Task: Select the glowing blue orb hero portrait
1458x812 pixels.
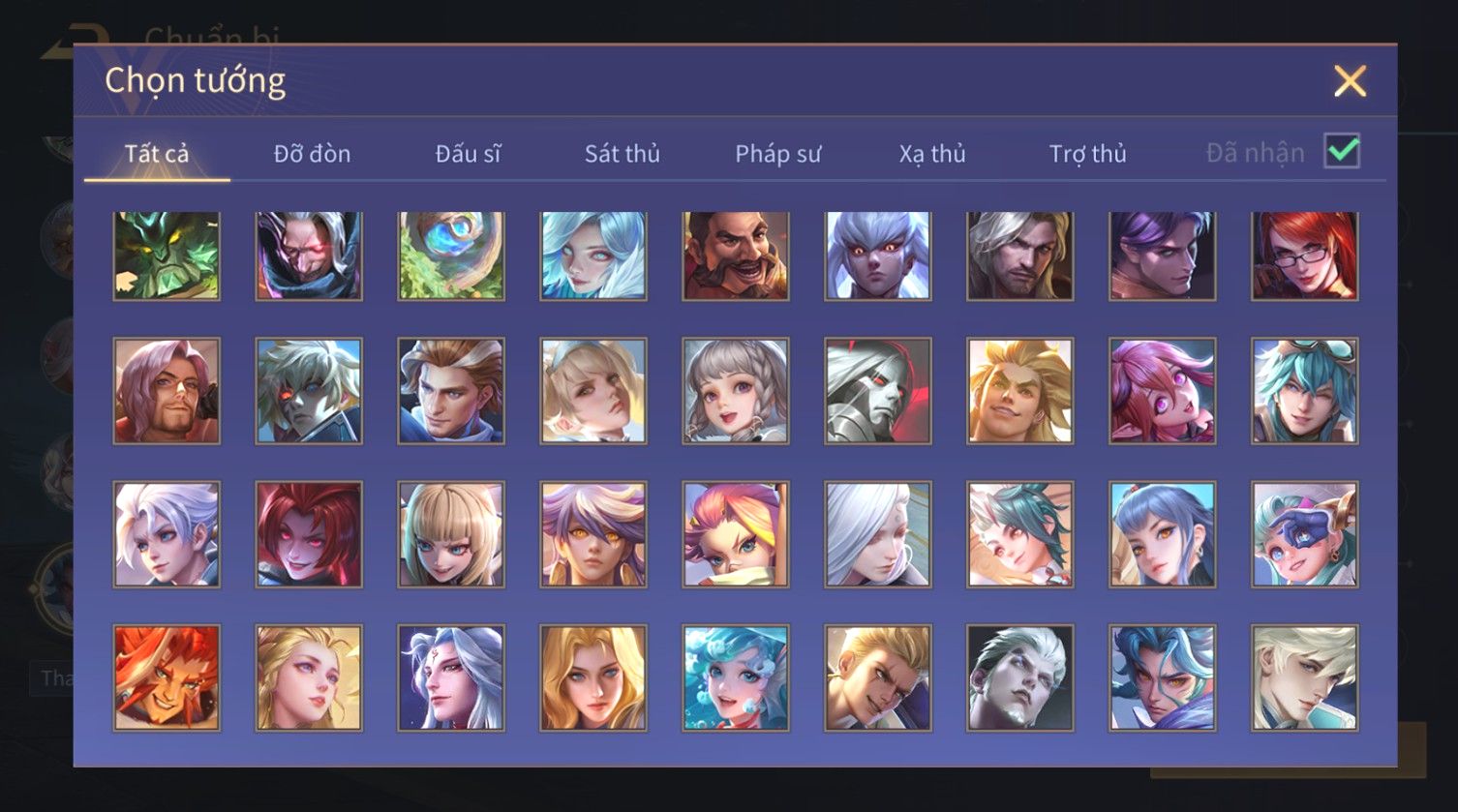Action: (x=451, y=256)
